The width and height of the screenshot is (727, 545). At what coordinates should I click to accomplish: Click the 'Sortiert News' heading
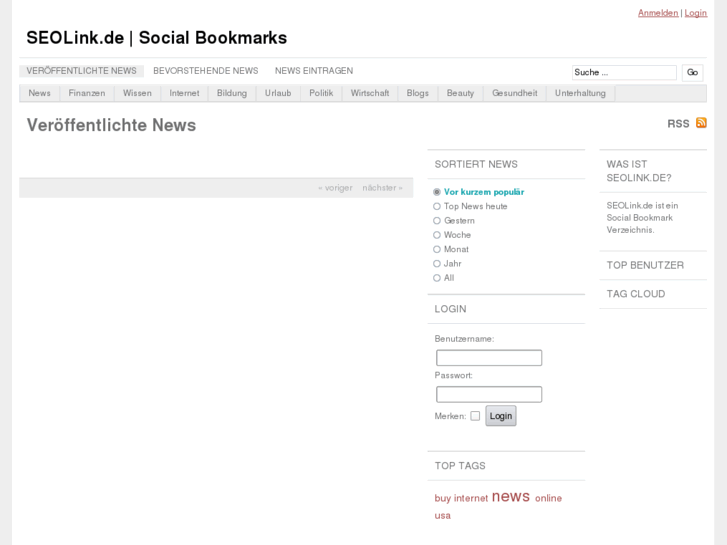coord(476,165)
